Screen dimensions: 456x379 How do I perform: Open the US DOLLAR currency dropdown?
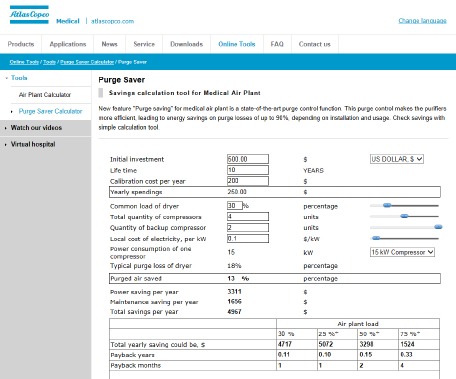(397, 159)
